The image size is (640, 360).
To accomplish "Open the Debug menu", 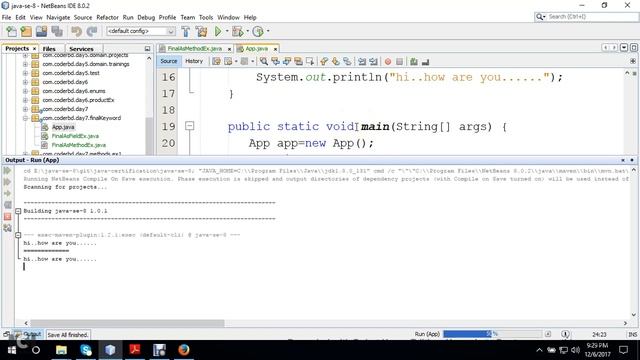I will tap(146, 18).
